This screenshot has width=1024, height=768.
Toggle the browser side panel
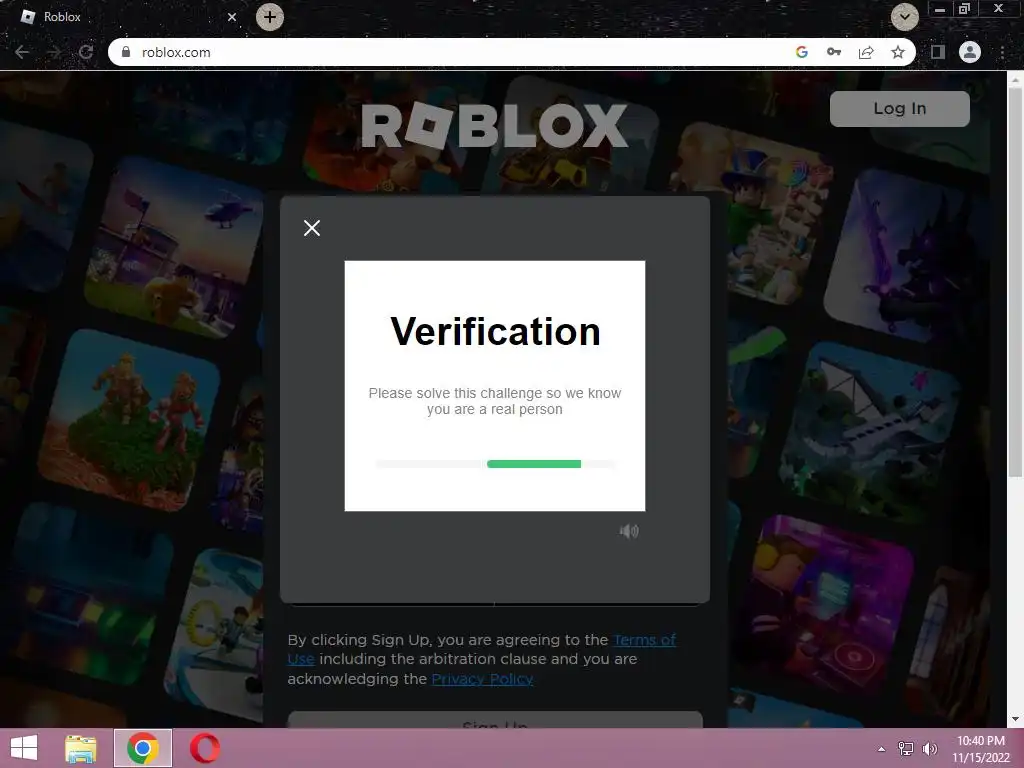[938, 52]
